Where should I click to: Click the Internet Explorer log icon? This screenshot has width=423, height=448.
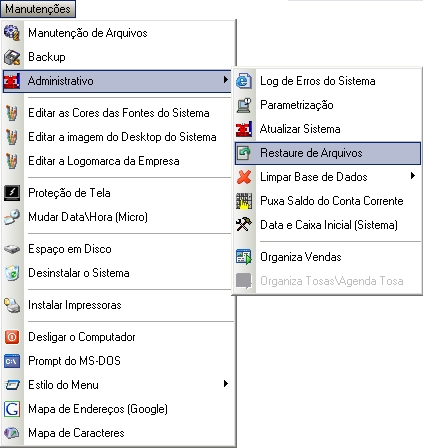[244, 81]
